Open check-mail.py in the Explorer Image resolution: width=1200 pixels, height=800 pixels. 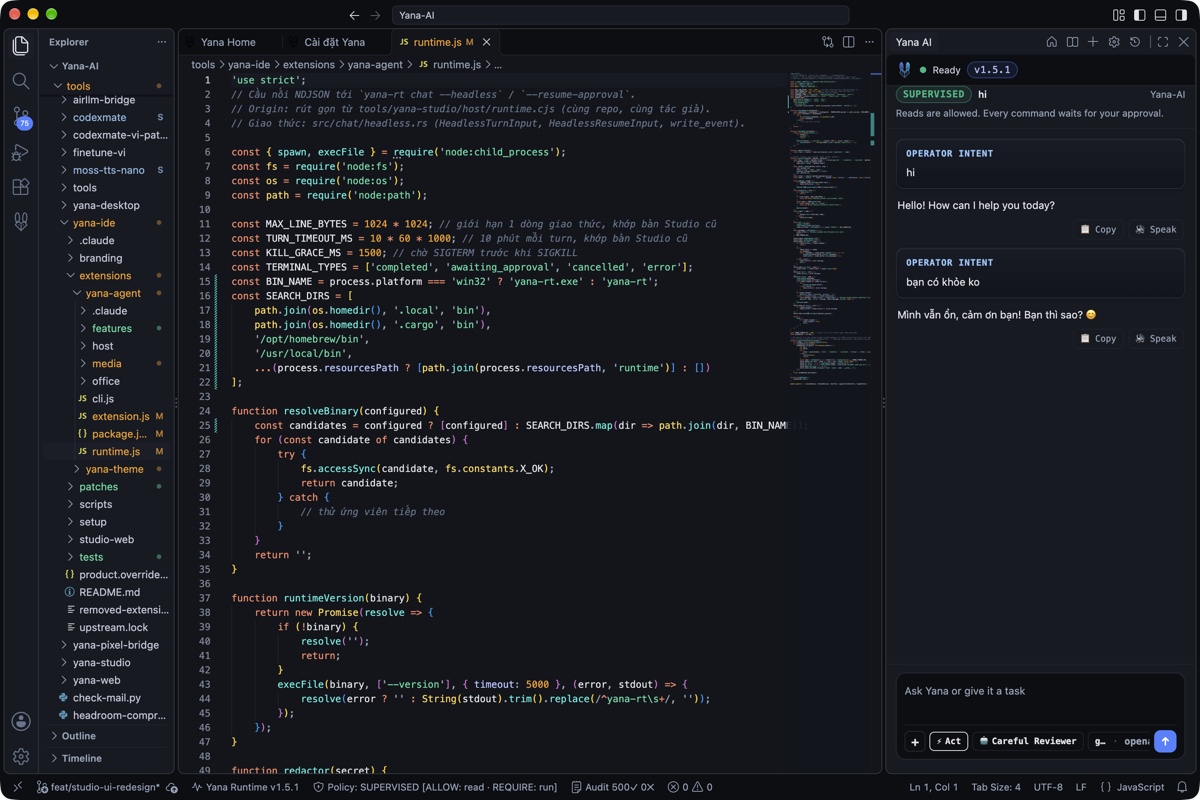coord(106,698)
